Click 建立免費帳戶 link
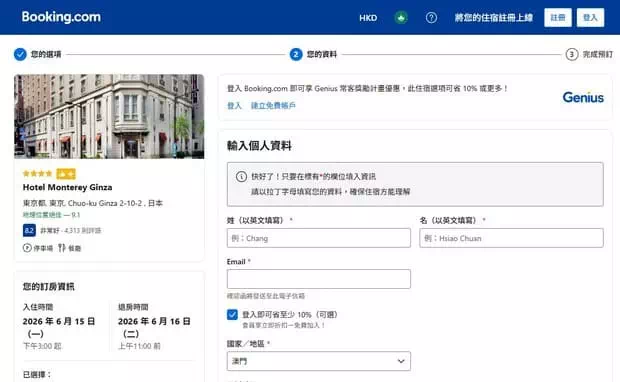 pyautogui.click(x=273, y=106)
